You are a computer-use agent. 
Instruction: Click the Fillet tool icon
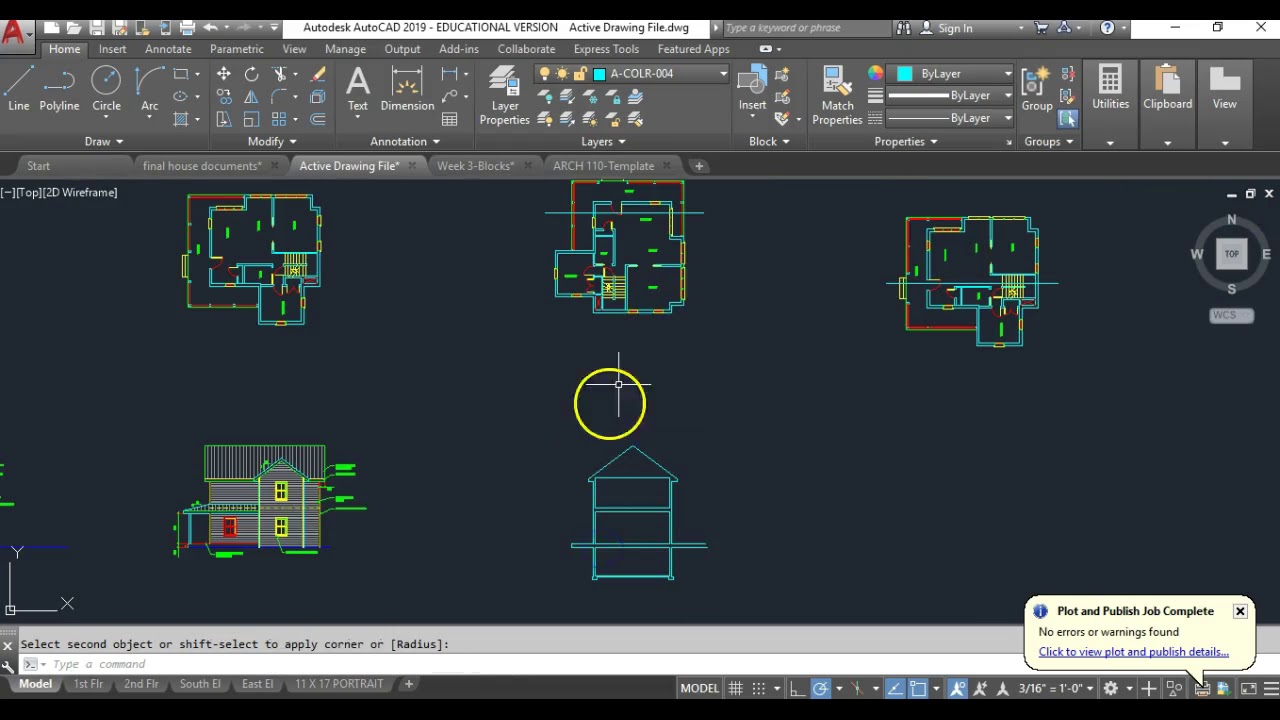point(279,97)
